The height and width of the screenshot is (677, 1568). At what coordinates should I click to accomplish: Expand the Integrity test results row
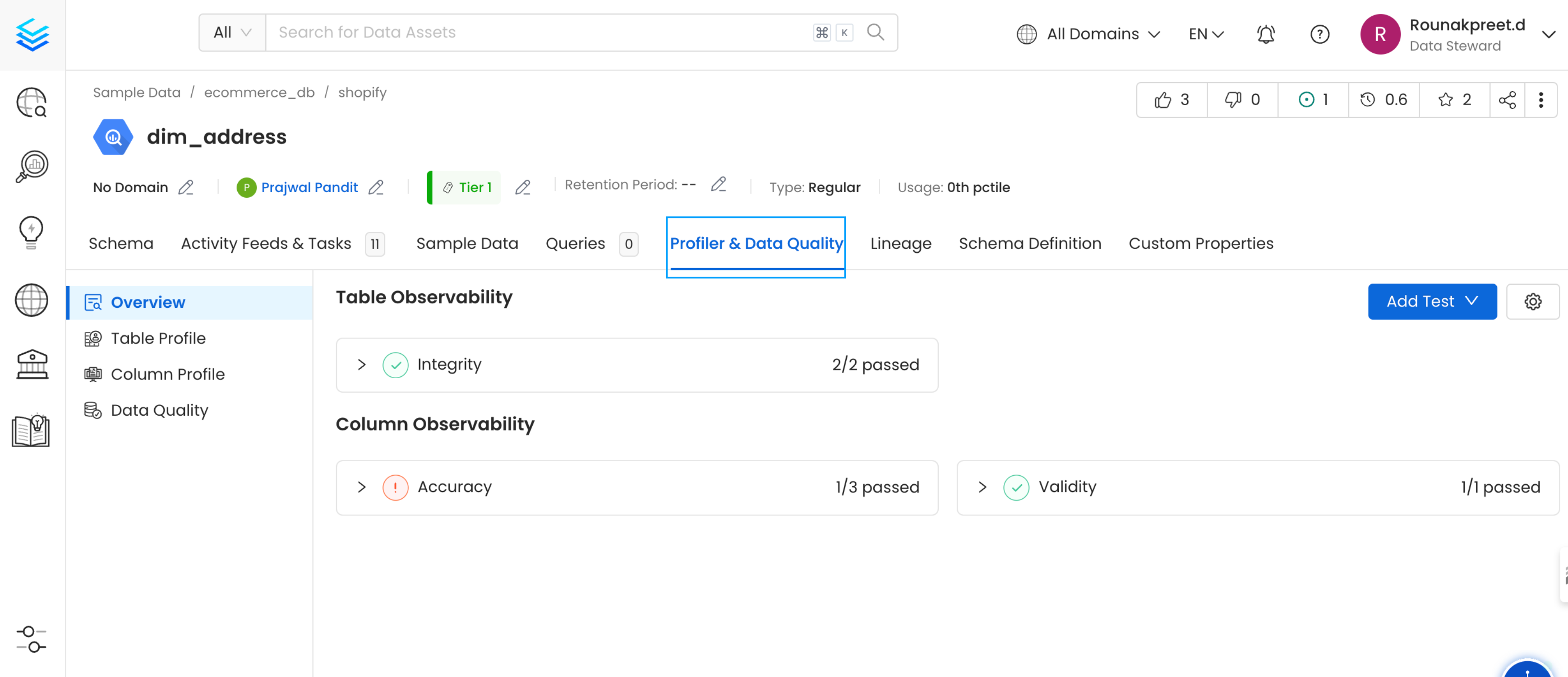point(362,364)
